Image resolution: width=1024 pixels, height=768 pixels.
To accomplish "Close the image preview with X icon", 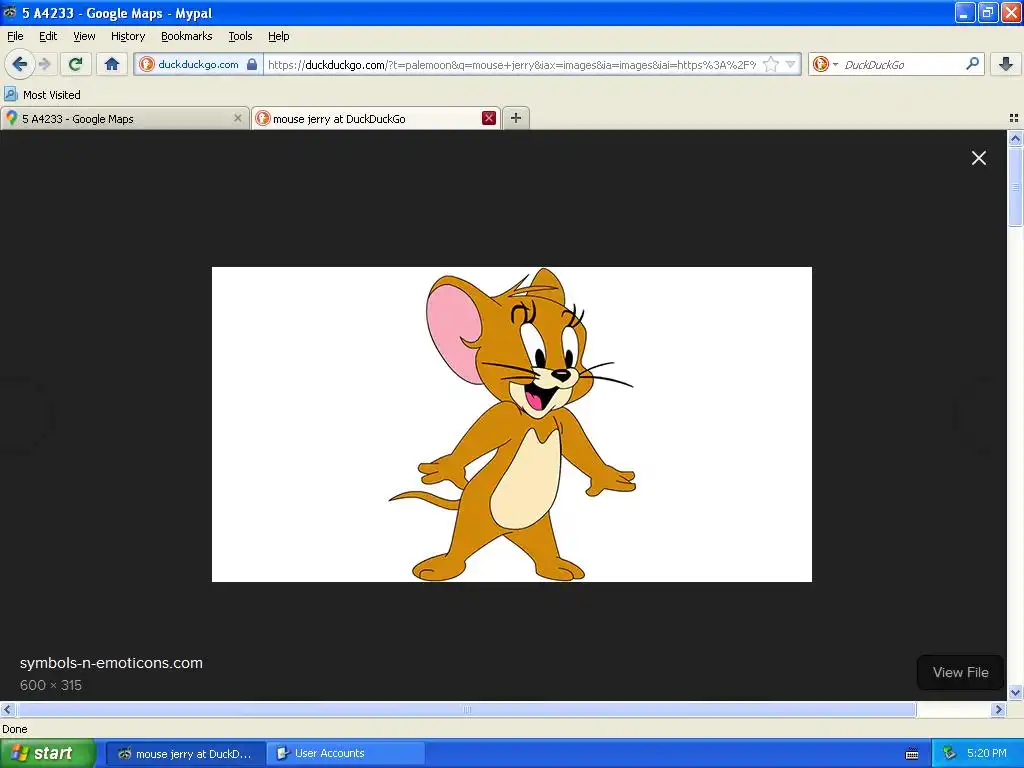I will 978,158.
